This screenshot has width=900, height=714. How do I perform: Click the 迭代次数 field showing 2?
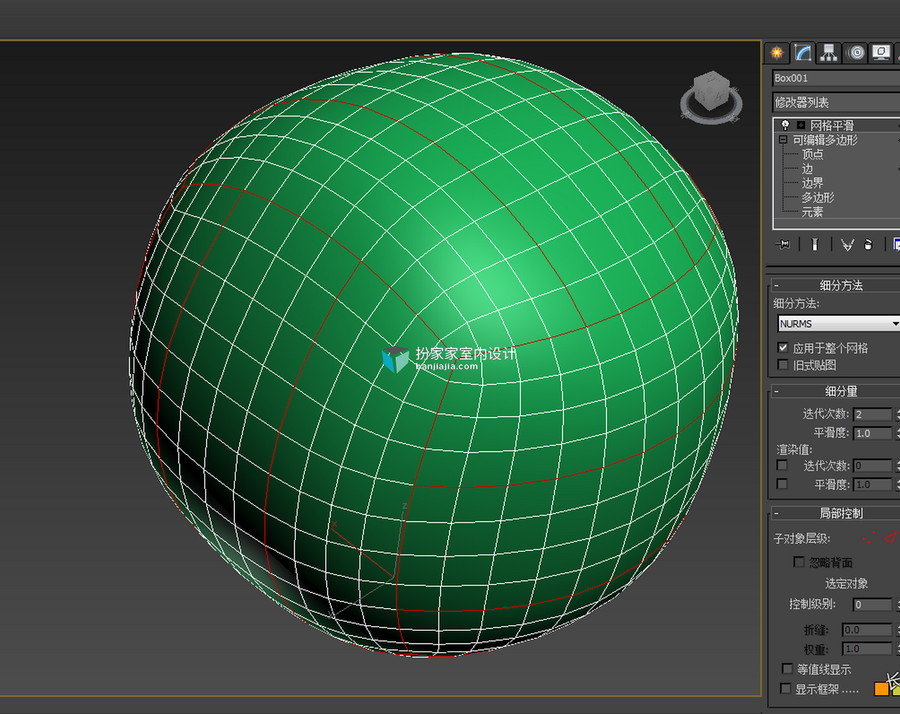pyautogui.click(x=872, y=414)
